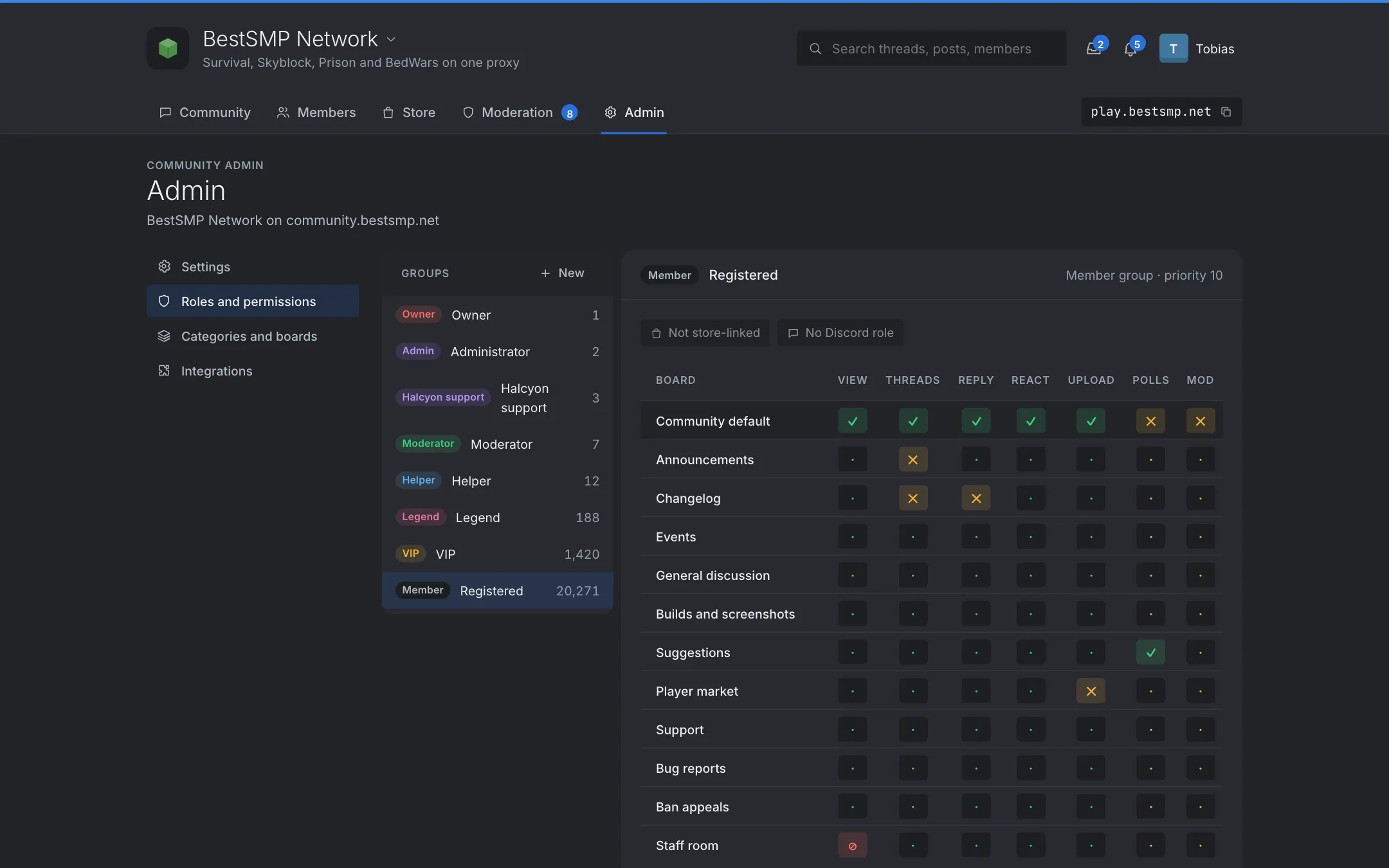
Task: Select the Legend group
Action: tap(498, 518)
